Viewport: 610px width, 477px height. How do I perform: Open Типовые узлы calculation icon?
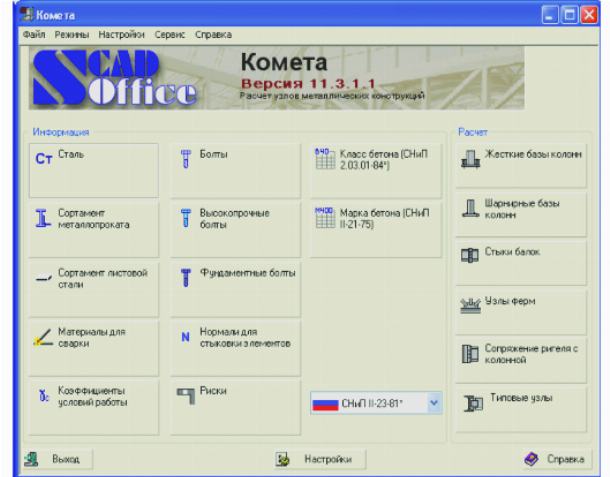(x=470, y=400)
